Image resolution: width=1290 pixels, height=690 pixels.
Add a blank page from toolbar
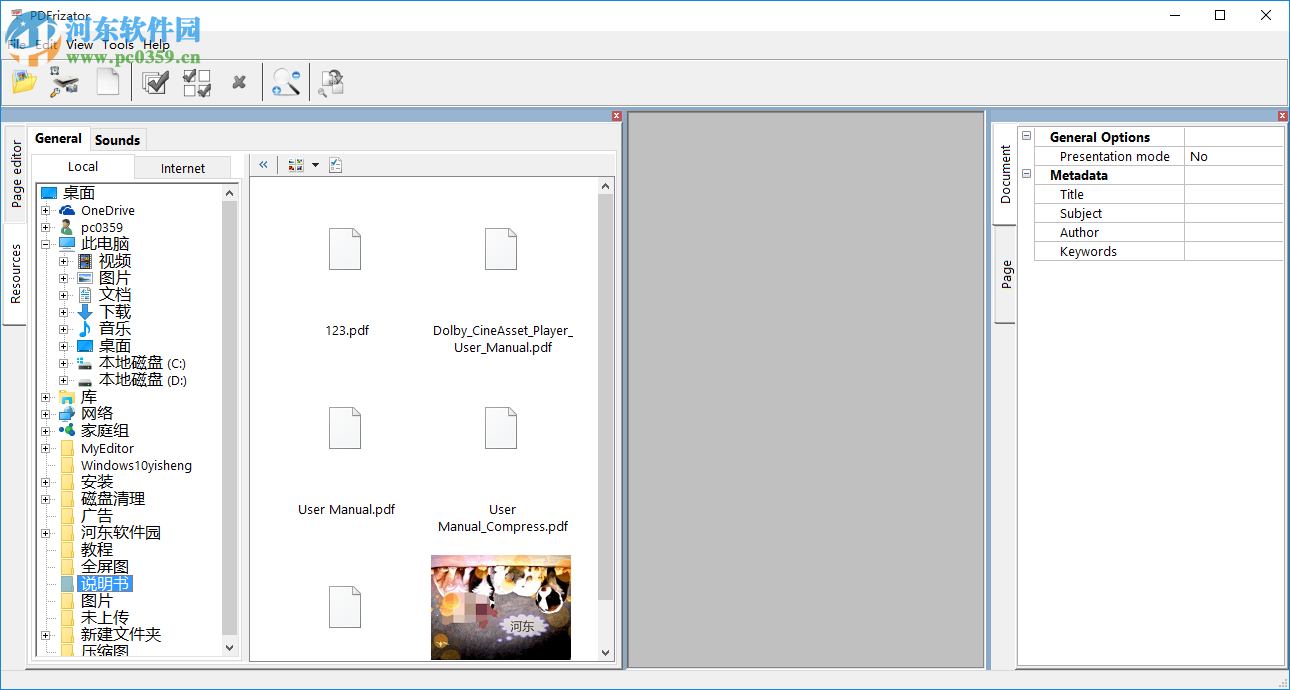108,82
